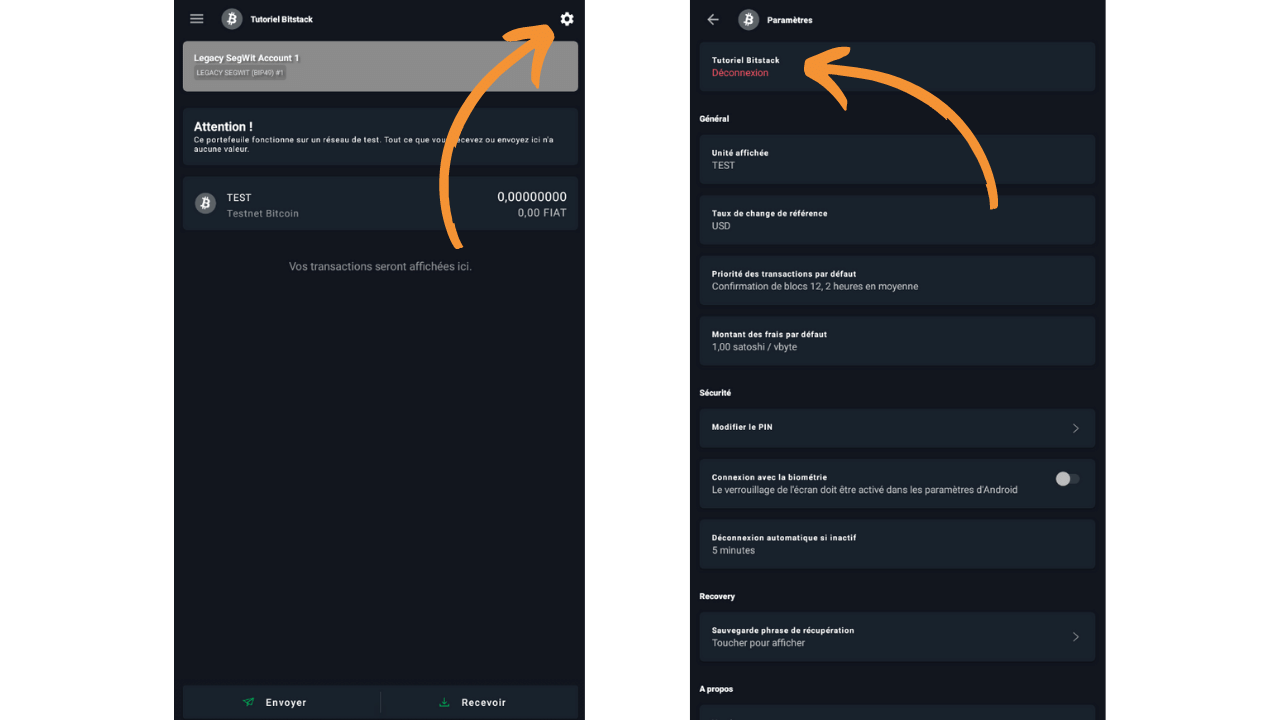Open Taux de change de référence setting
The width and height of the screenshot is (1280, 720).
click(897, 220)
